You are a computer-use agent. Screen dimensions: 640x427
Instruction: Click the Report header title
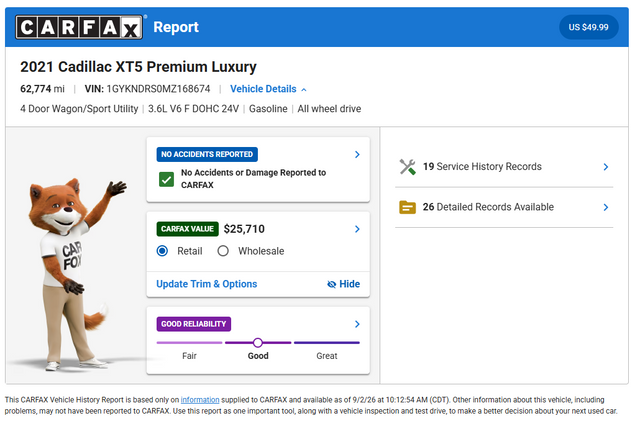(x=176, y=27)
